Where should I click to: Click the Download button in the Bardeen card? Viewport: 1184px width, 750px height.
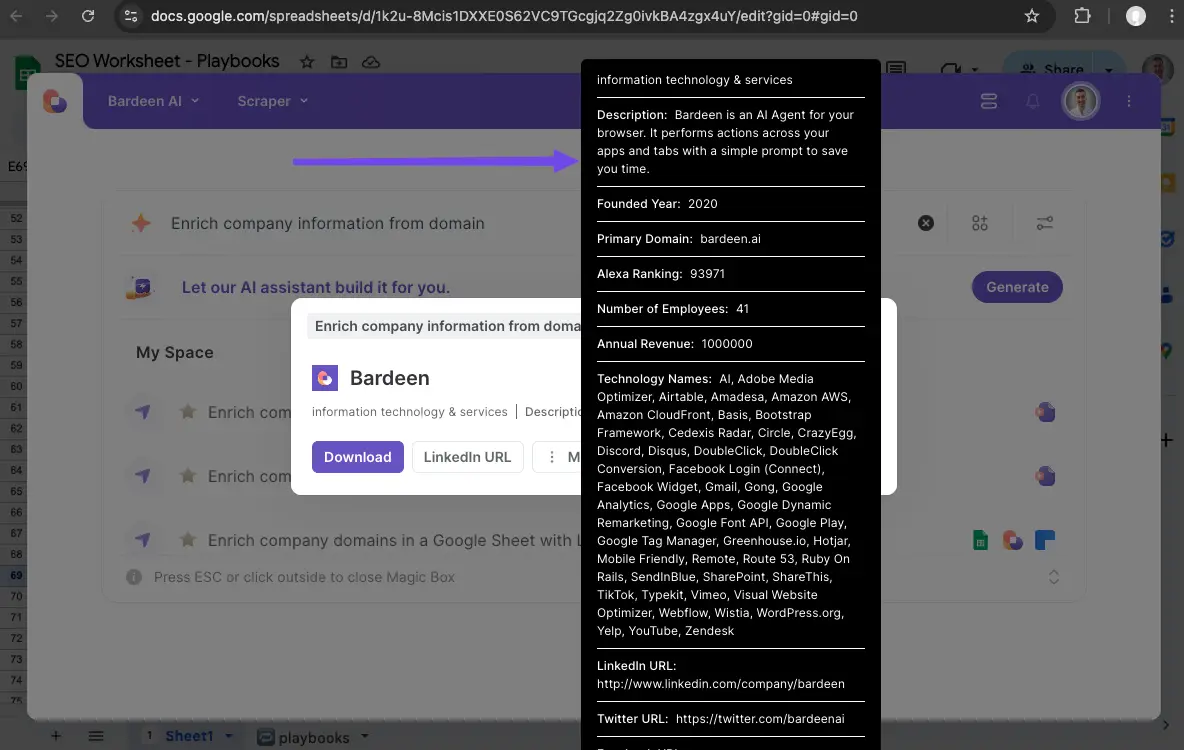[x=357, y=457]
